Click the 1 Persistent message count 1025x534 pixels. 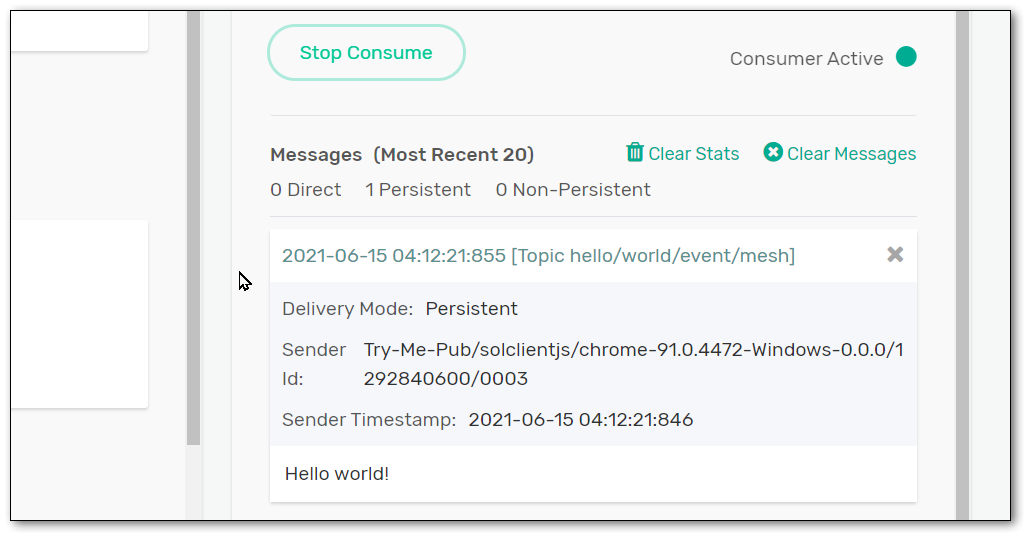coord(418,190)
